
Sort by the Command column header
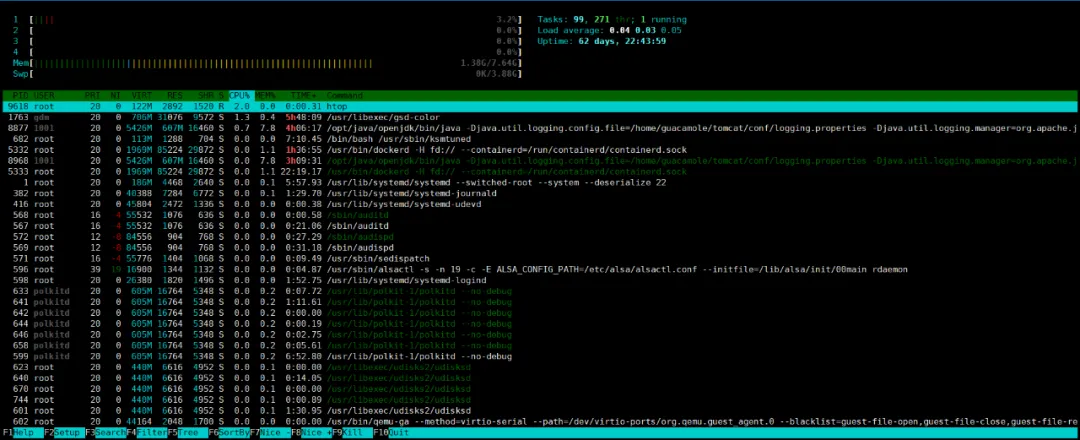pyautogui.click(x=345, y=96)
